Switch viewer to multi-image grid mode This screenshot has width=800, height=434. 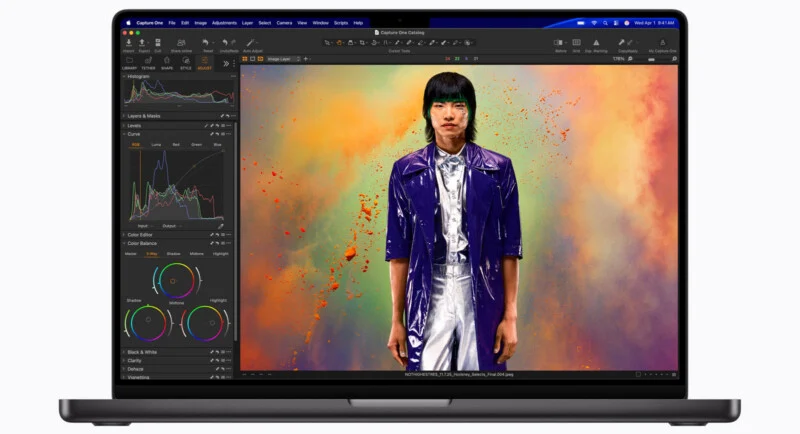(245, 59)
